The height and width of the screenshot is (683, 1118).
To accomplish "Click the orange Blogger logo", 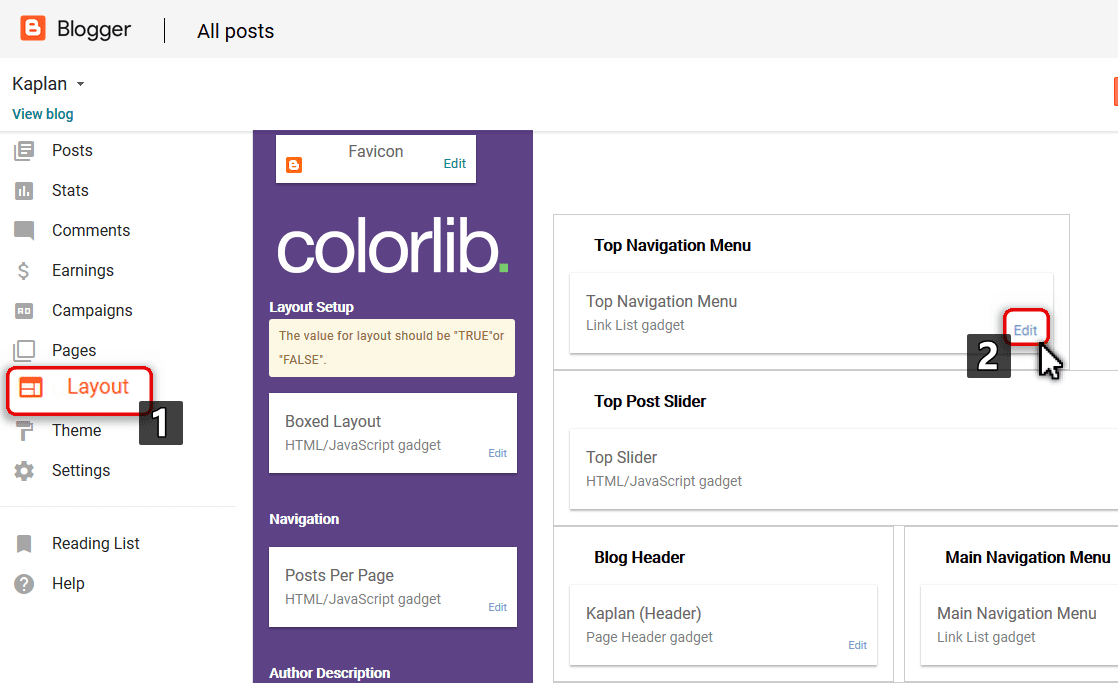I will tap(33, 29).
